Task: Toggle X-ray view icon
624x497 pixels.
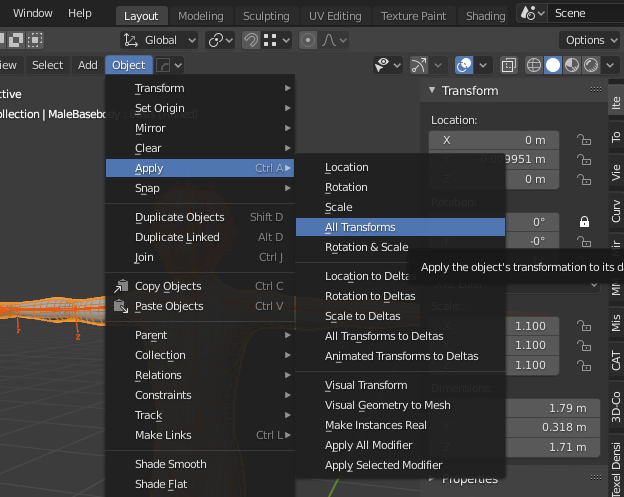Action: [509, 65]
